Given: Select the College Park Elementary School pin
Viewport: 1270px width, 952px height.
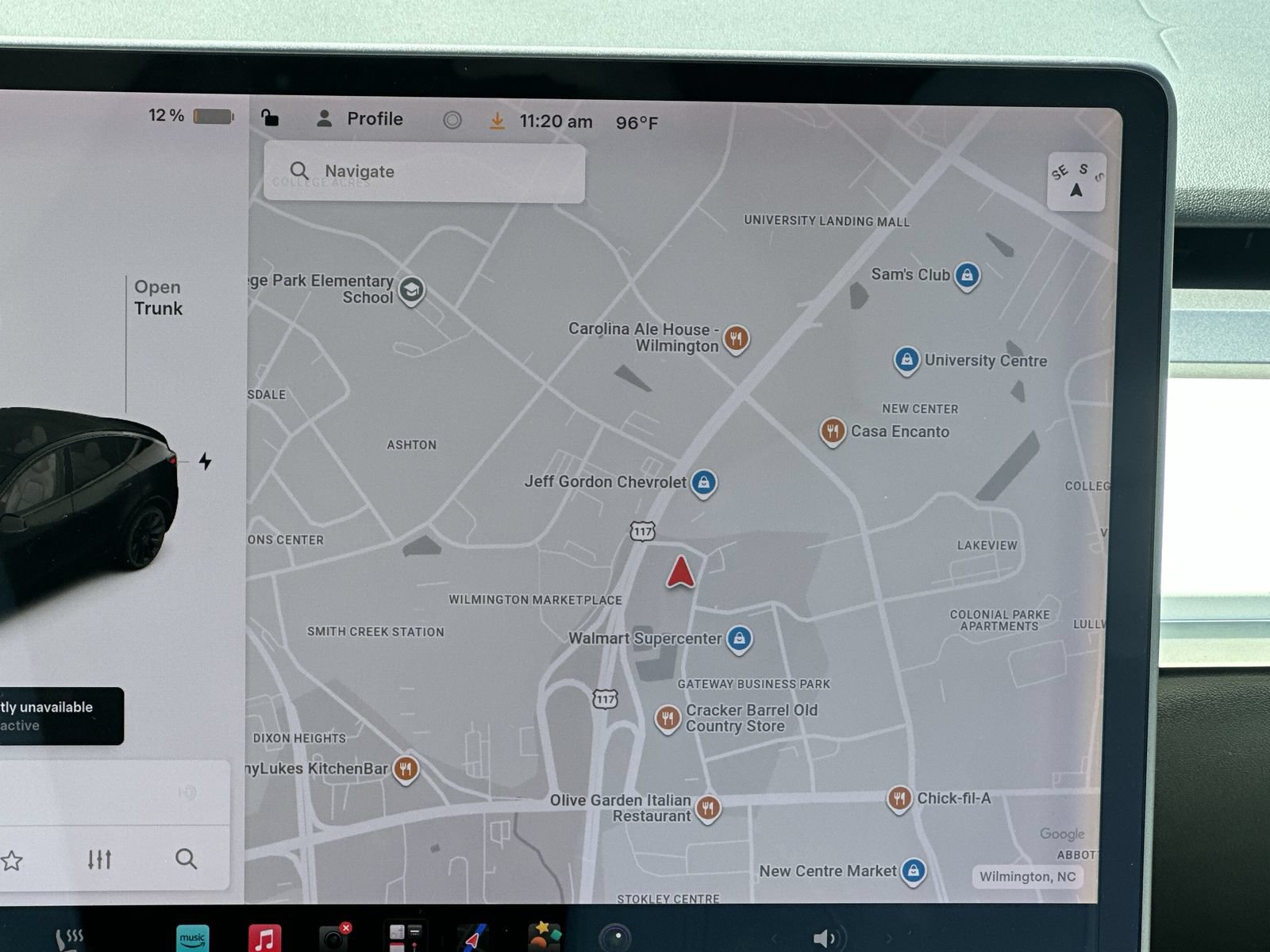Looking at the screenshot, I should coord(410,290).
